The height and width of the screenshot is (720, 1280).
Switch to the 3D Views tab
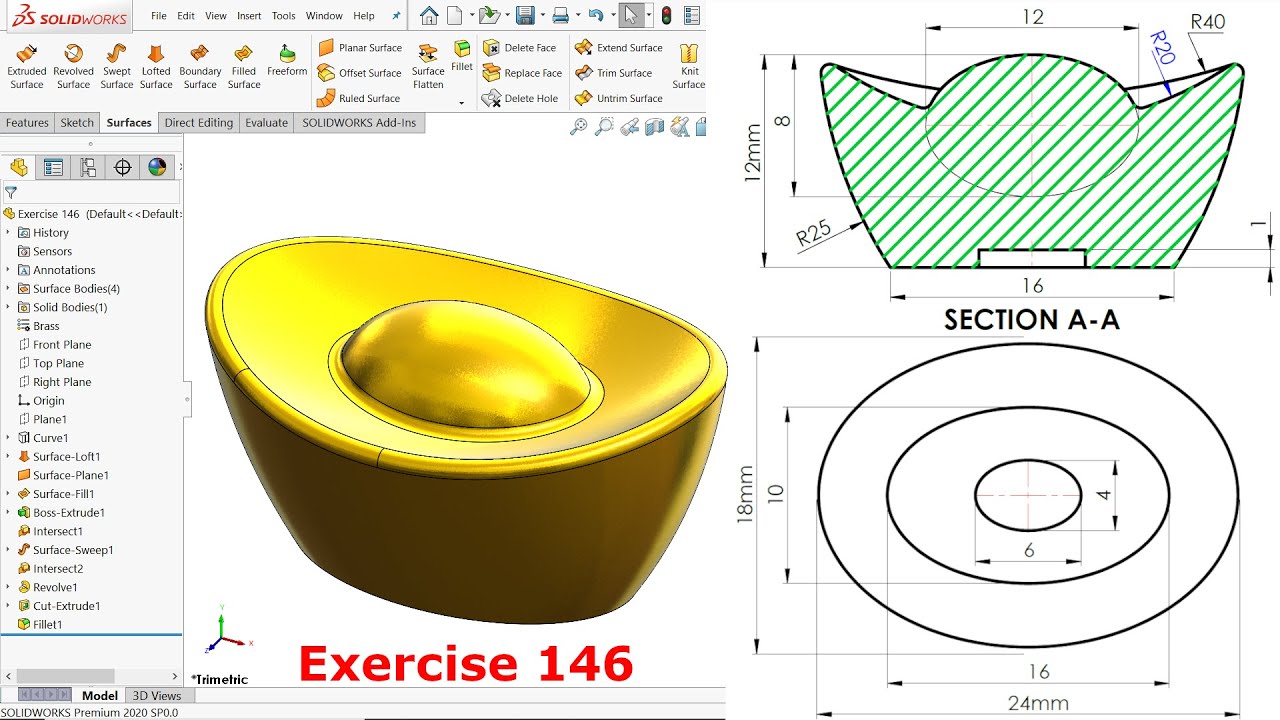157,696
